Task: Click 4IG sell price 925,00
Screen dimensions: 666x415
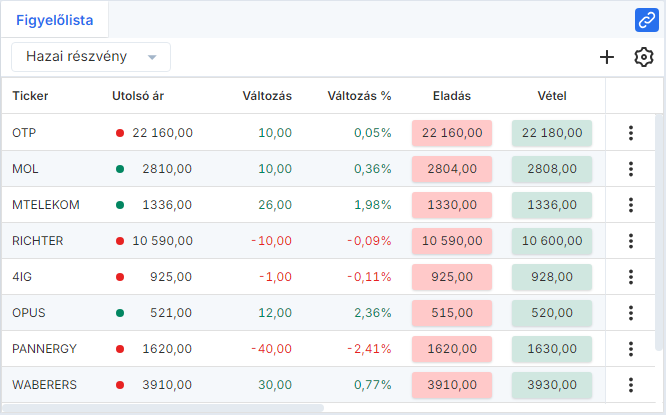Action: pos(452,277)
